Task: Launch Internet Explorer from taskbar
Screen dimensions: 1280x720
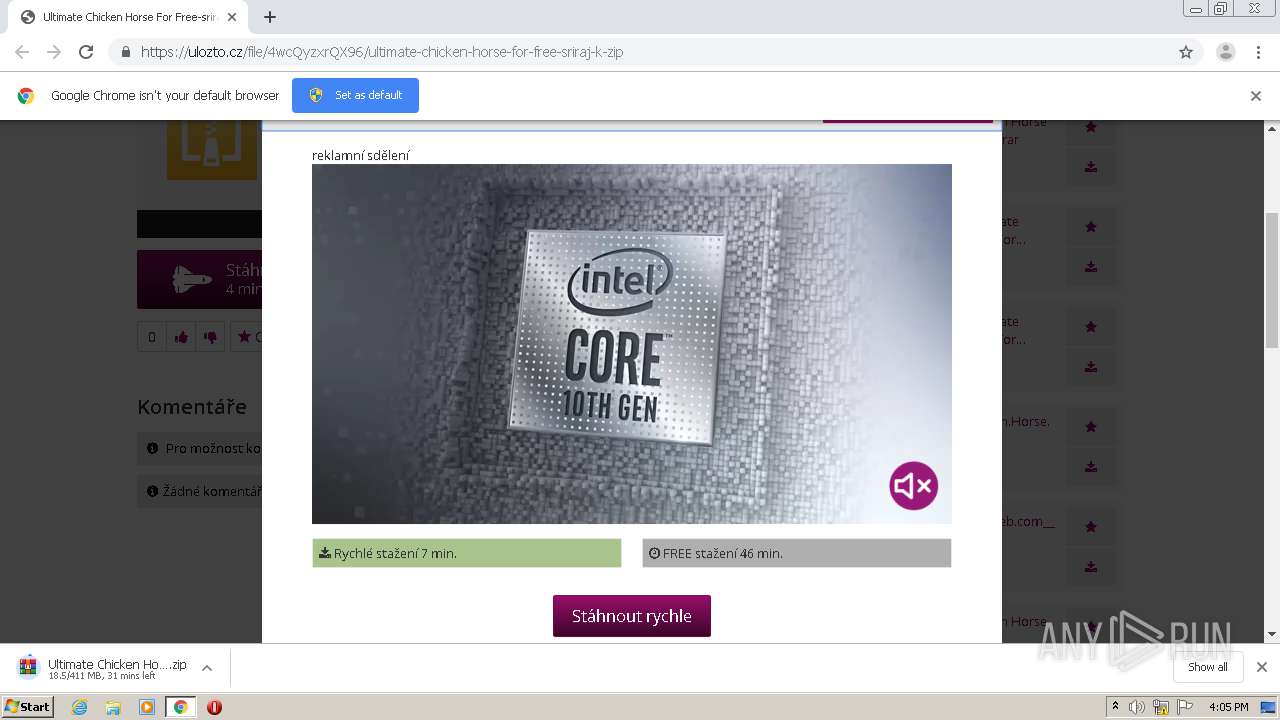Action: tap(80, 707)
